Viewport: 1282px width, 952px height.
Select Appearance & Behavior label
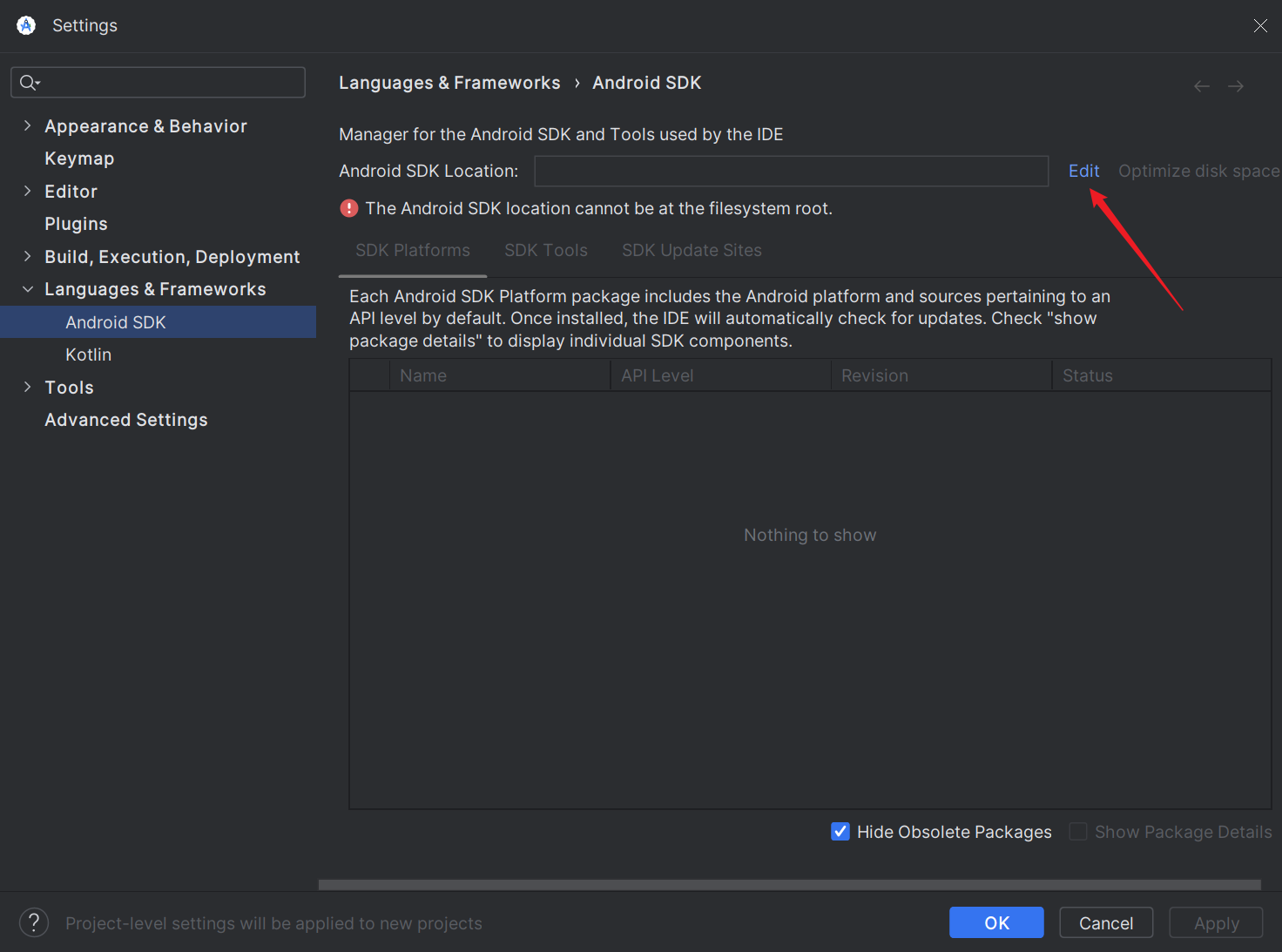pyautogui.click(x=145, y=126)
